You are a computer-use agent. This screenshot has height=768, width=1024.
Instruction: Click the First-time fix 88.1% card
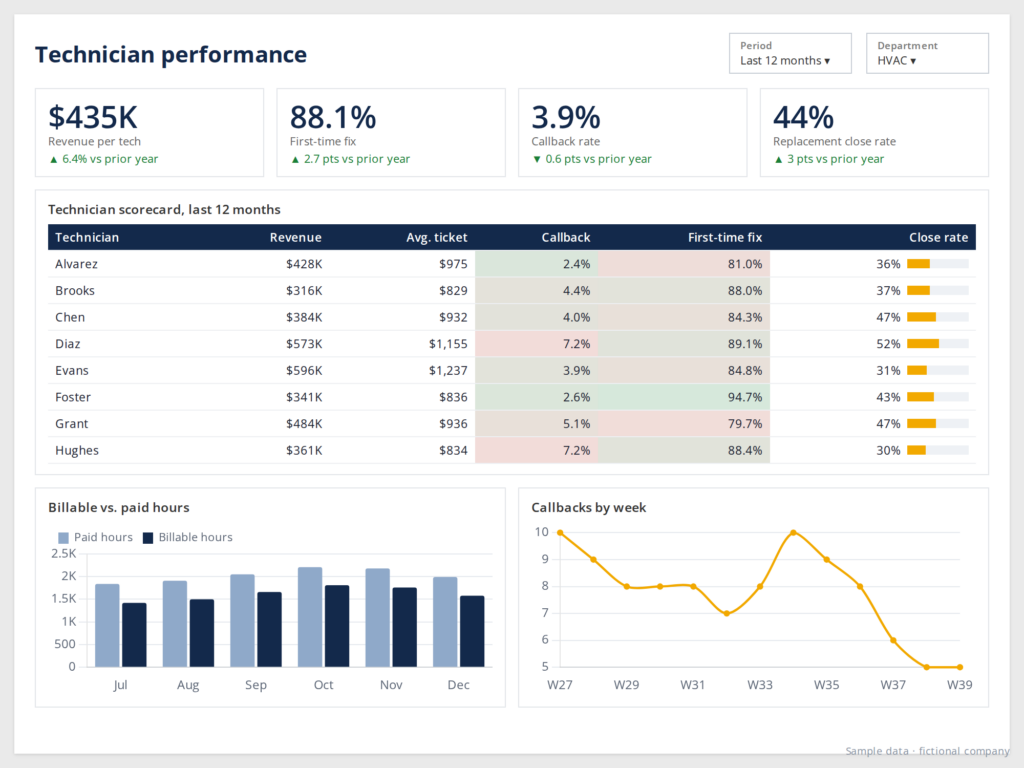coord(391,133)
